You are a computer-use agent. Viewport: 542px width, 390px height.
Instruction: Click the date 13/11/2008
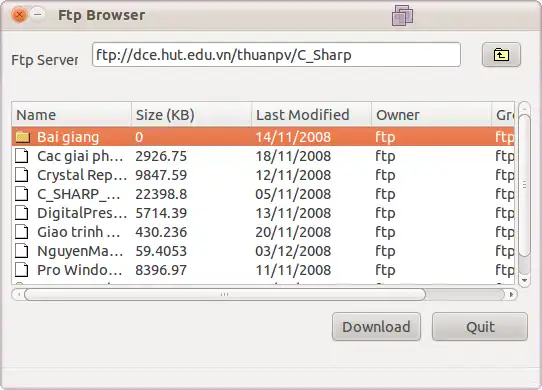pos(293,213)
